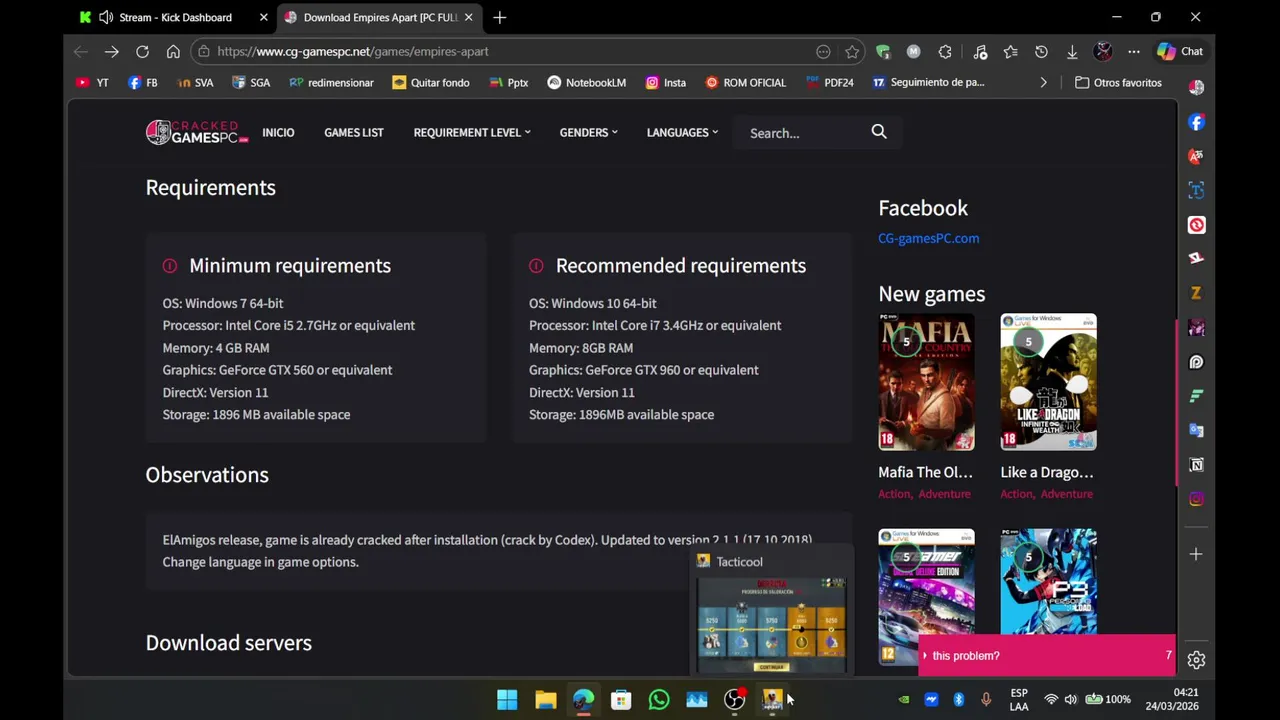Open the Google Translate sidebar icon

[x=1196, y=430]
